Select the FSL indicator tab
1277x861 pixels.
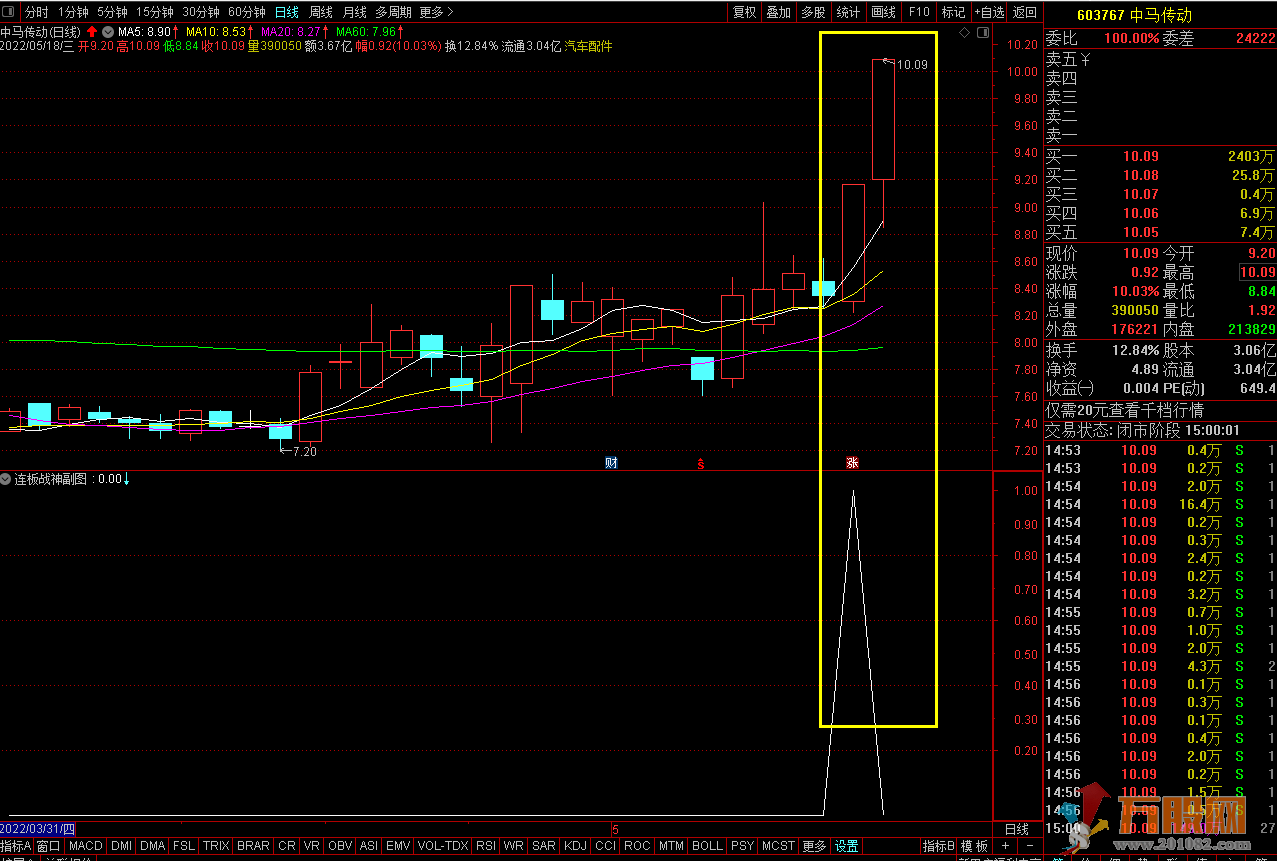(184, 846)
